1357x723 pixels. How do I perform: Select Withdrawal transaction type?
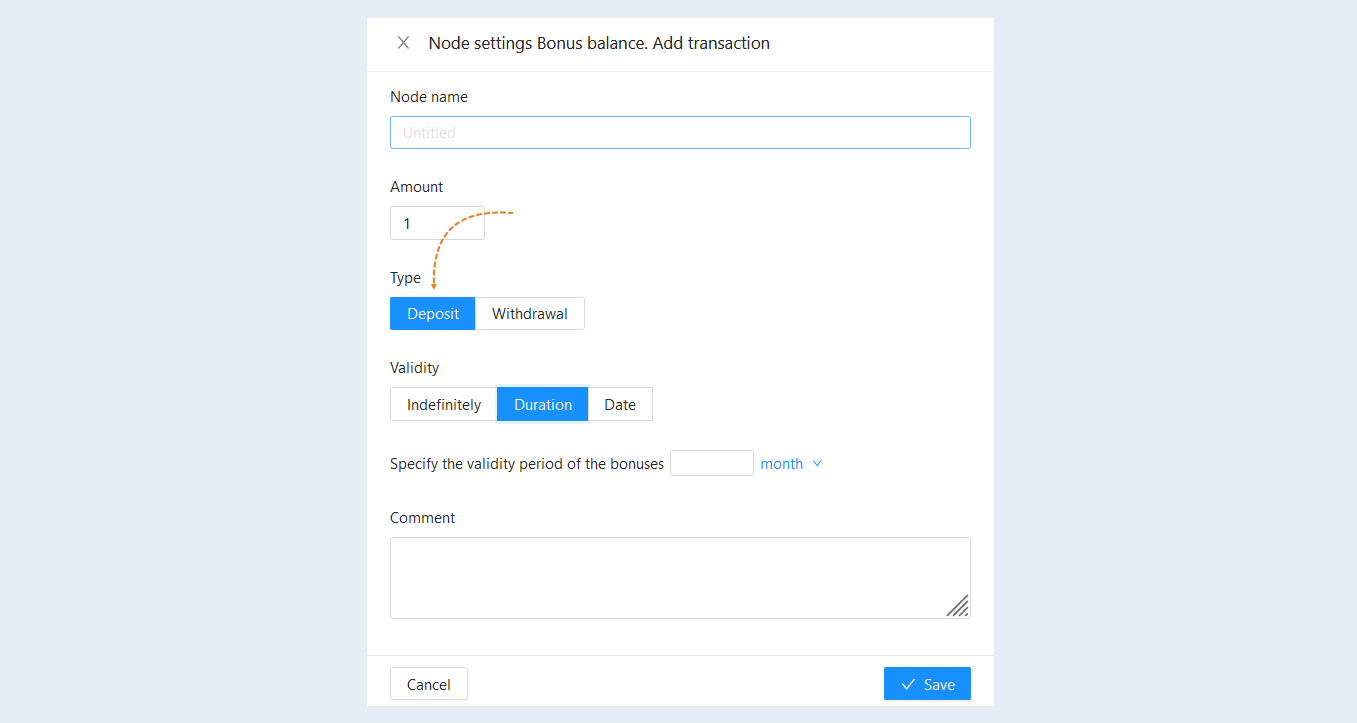click(530, 313)
